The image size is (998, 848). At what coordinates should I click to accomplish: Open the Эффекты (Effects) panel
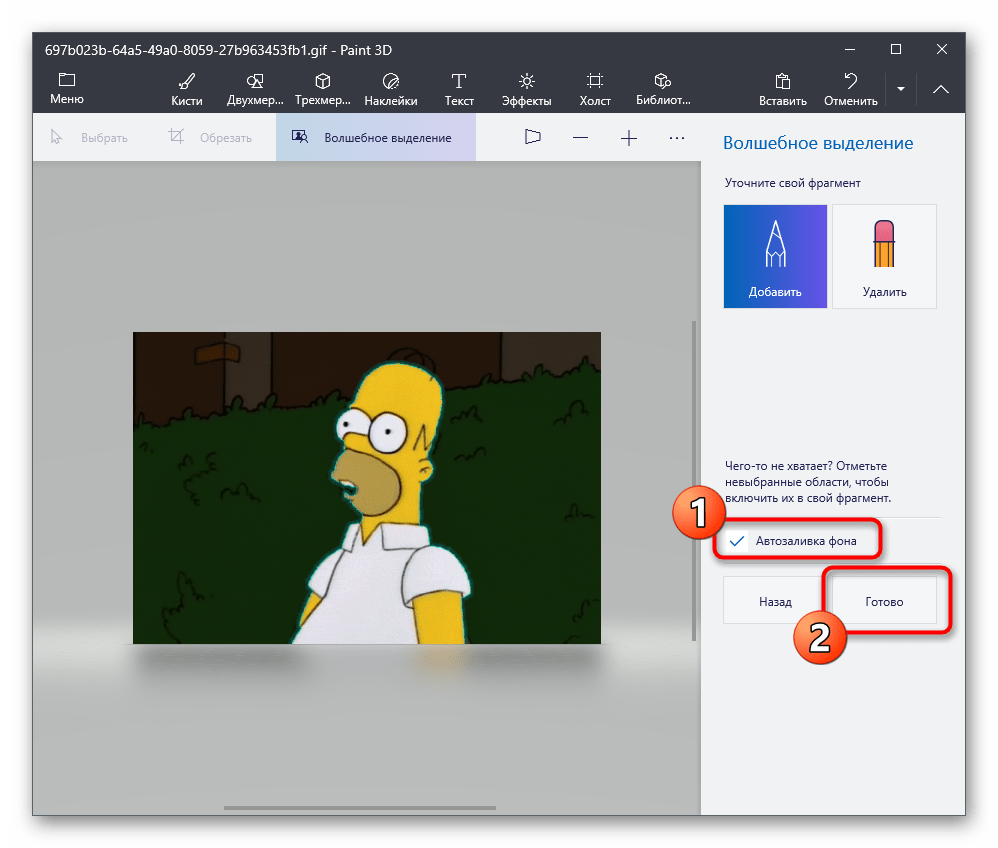[x=526, y=88]
